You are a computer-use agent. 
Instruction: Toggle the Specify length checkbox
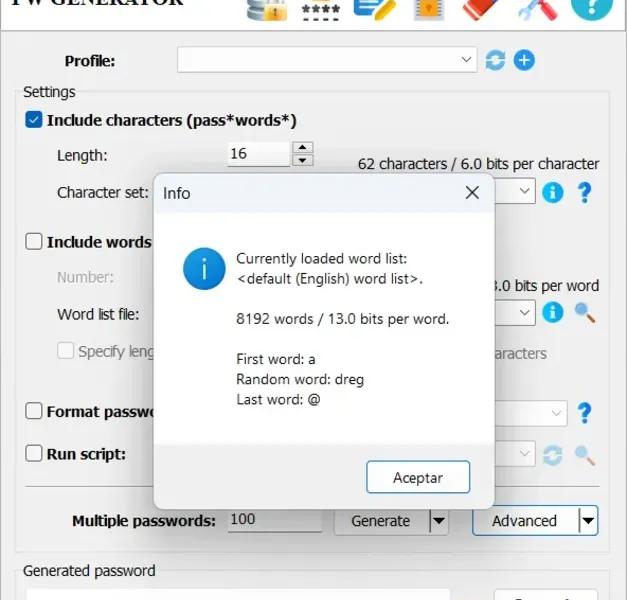point(65,351)
